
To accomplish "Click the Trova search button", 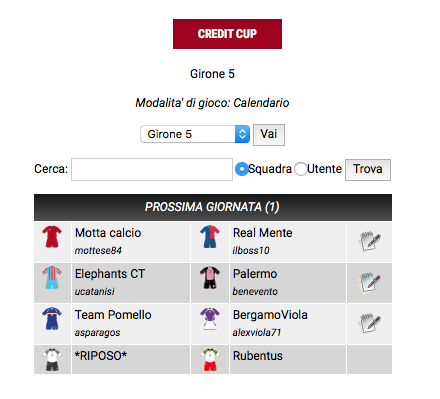I will pos(368,170).
